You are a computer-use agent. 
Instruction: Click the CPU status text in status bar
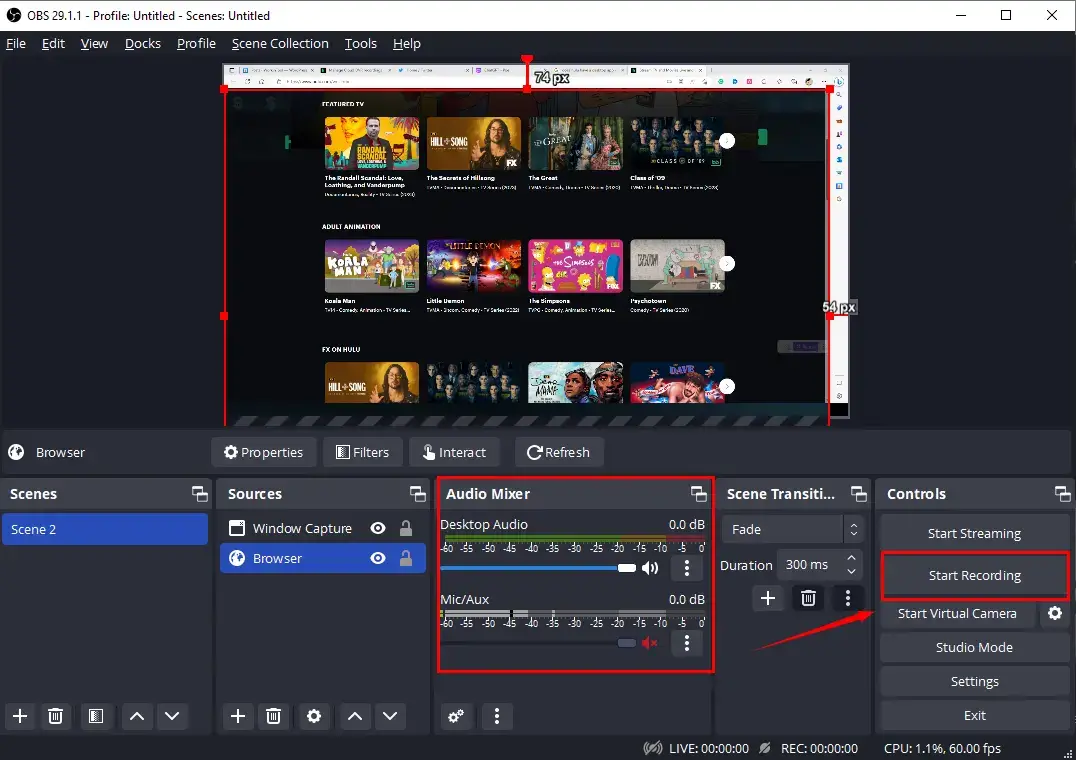(x=942, y=748)
